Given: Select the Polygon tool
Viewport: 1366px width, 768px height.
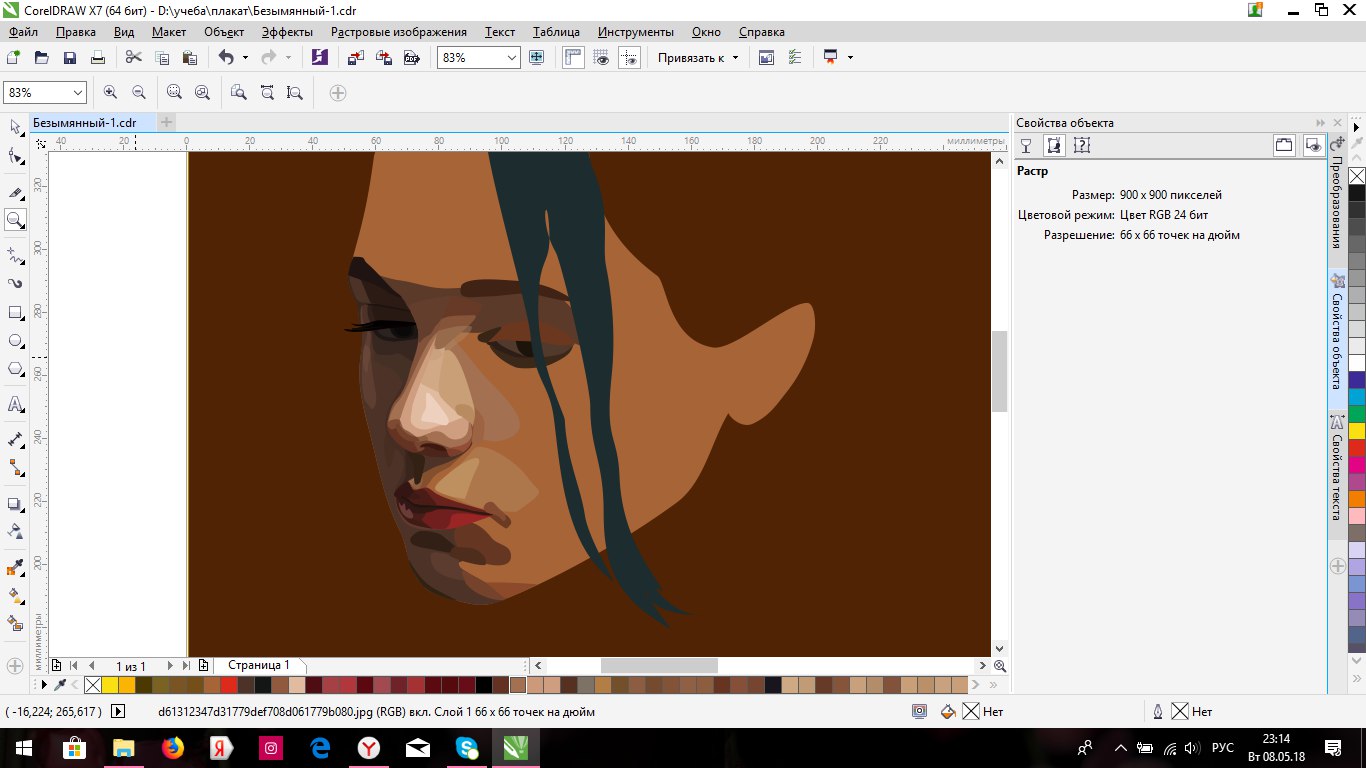Looking at the screenshot, I should tap(15, 369).
